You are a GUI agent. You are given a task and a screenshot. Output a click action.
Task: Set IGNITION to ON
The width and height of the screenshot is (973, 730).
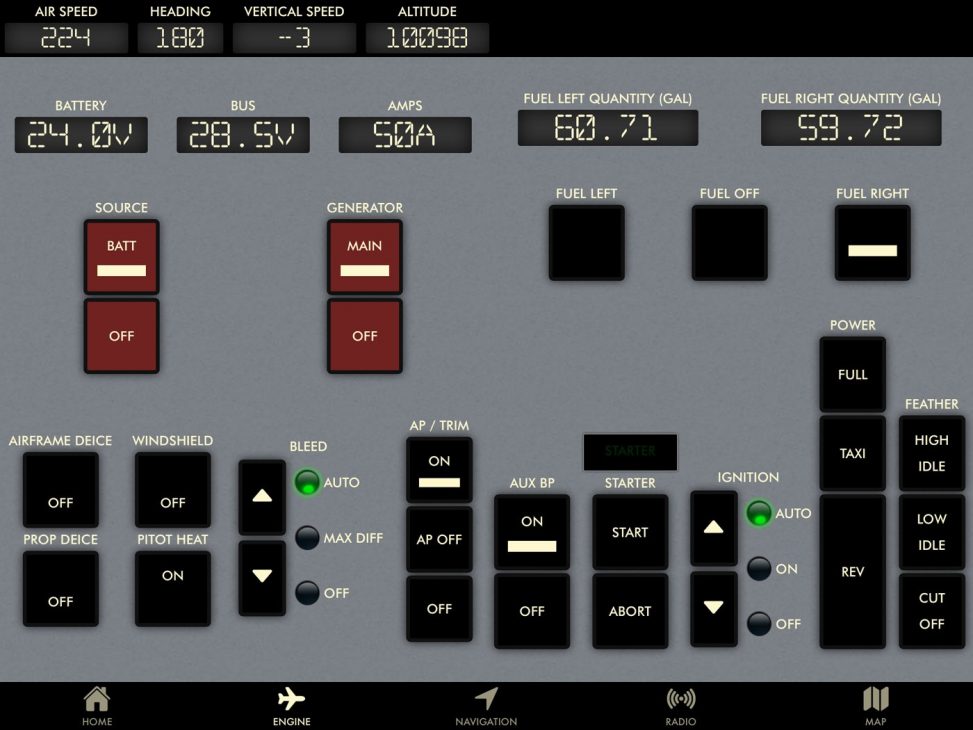pyautogui.click(x=758, y=569)
